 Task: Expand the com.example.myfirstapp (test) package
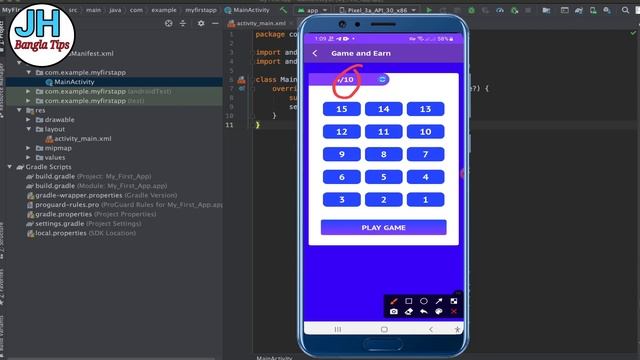click(29, 101)
